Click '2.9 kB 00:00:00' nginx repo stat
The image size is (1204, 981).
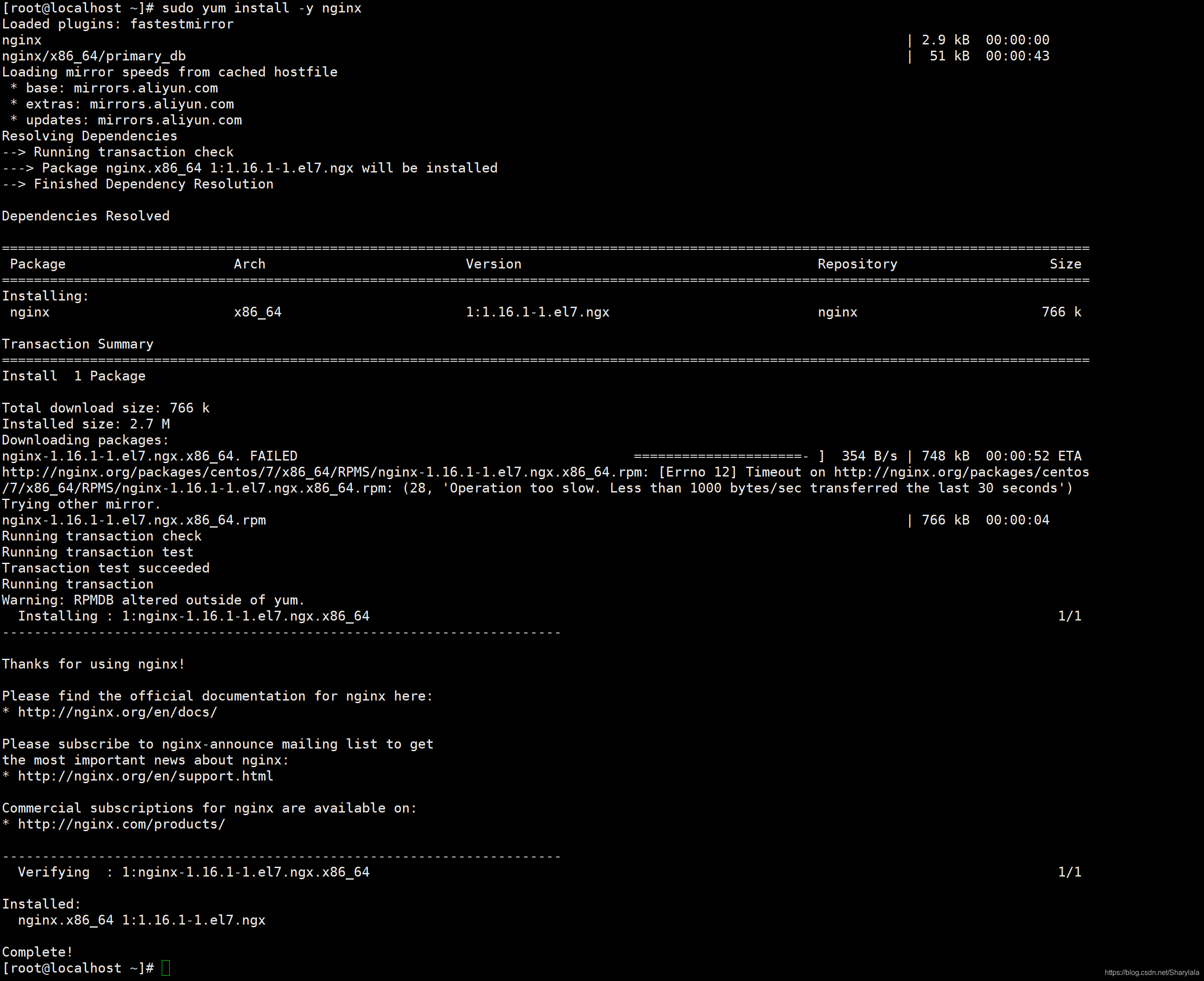pyautogui.click(x=985, y=40)
